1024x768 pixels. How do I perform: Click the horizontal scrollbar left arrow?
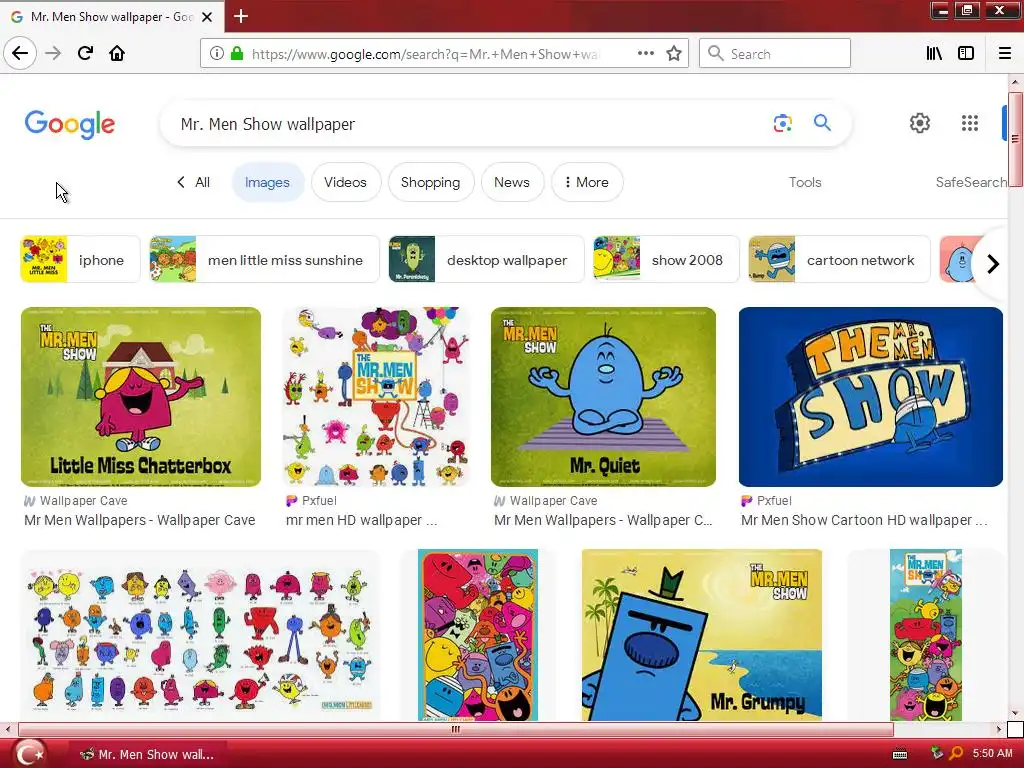pos(8,729)
